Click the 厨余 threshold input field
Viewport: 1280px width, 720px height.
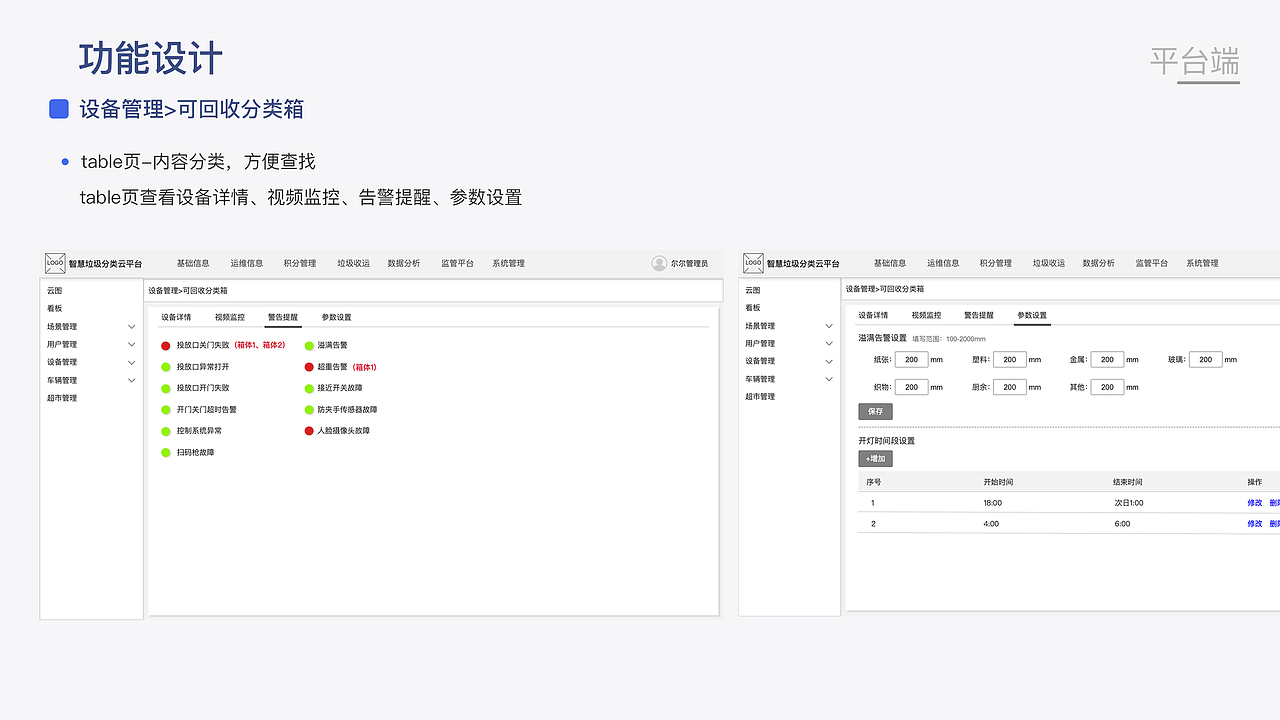[1010, 387]
